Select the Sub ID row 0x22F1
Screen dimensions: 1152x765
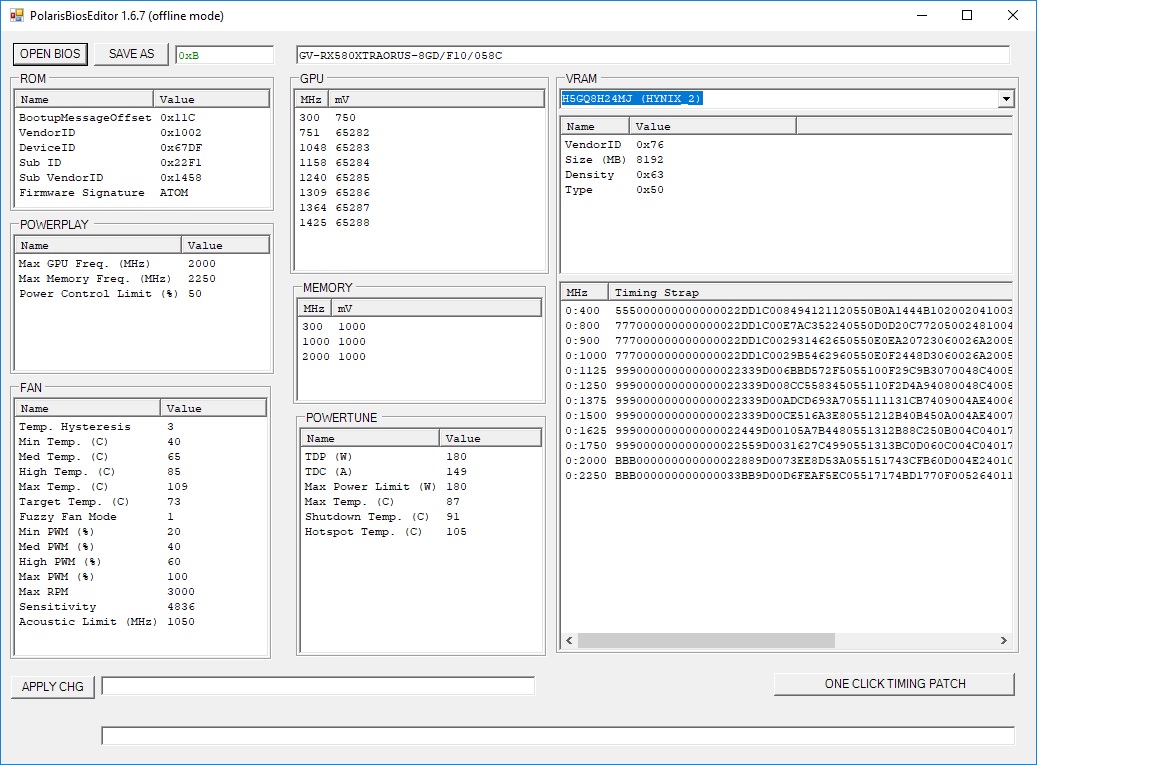tap(142, 162)
